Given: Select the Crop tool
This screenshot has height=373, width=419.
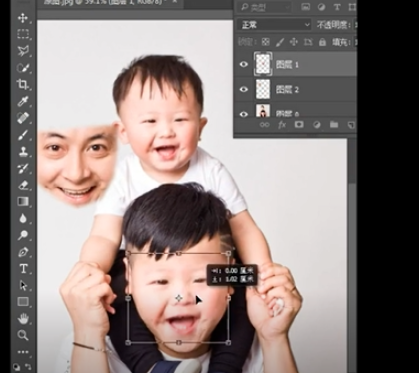Looking at the screenshot, I should [23, 84].
